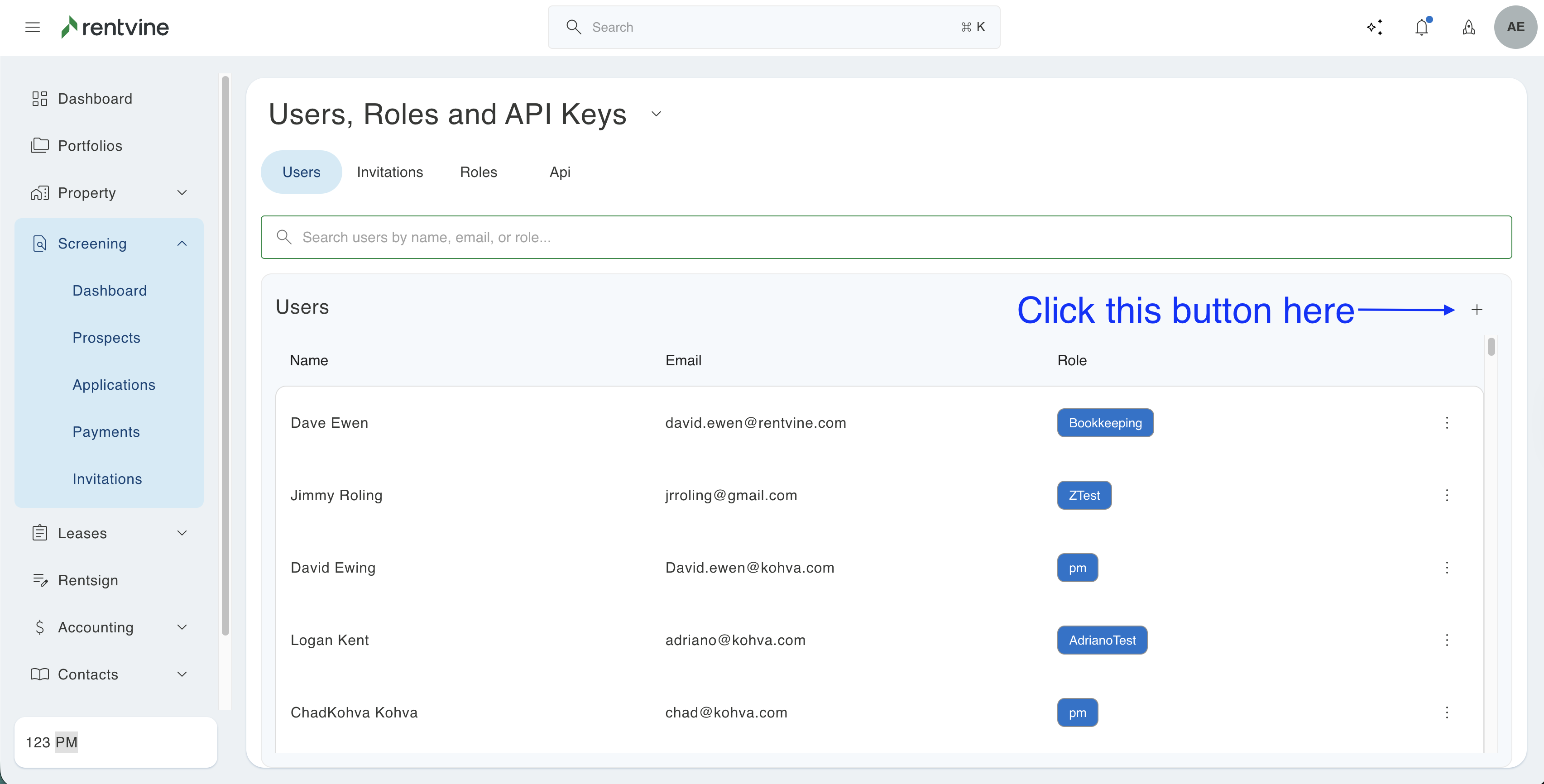Image resolution: width=1544 pixels, height=784 pixels.
Task: Click the users table scrollbar
Action: 1491,347
